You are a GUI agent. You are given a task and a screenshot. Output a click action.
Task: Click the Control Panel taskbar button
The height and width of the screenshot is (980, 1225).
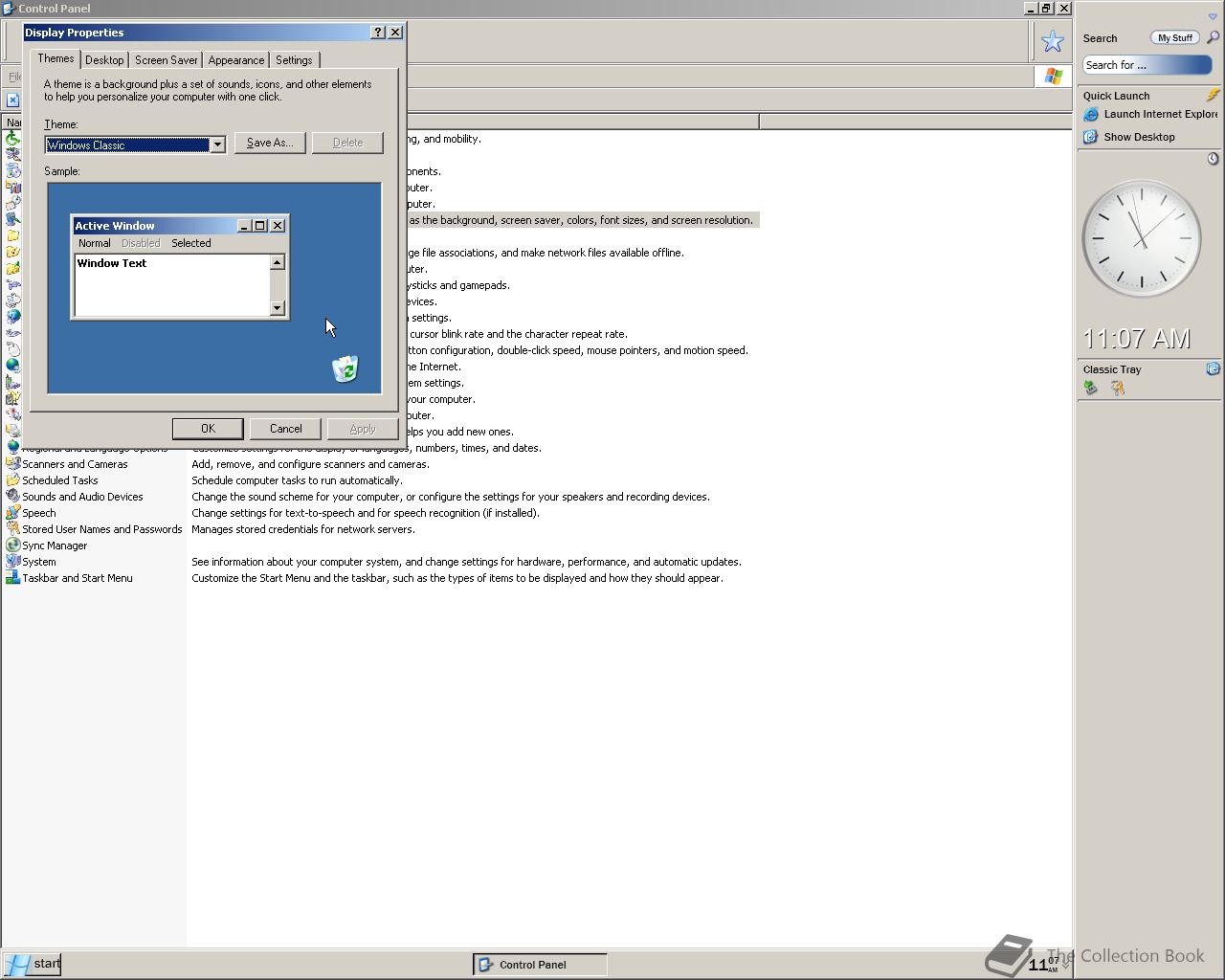(x=540, y=965)
